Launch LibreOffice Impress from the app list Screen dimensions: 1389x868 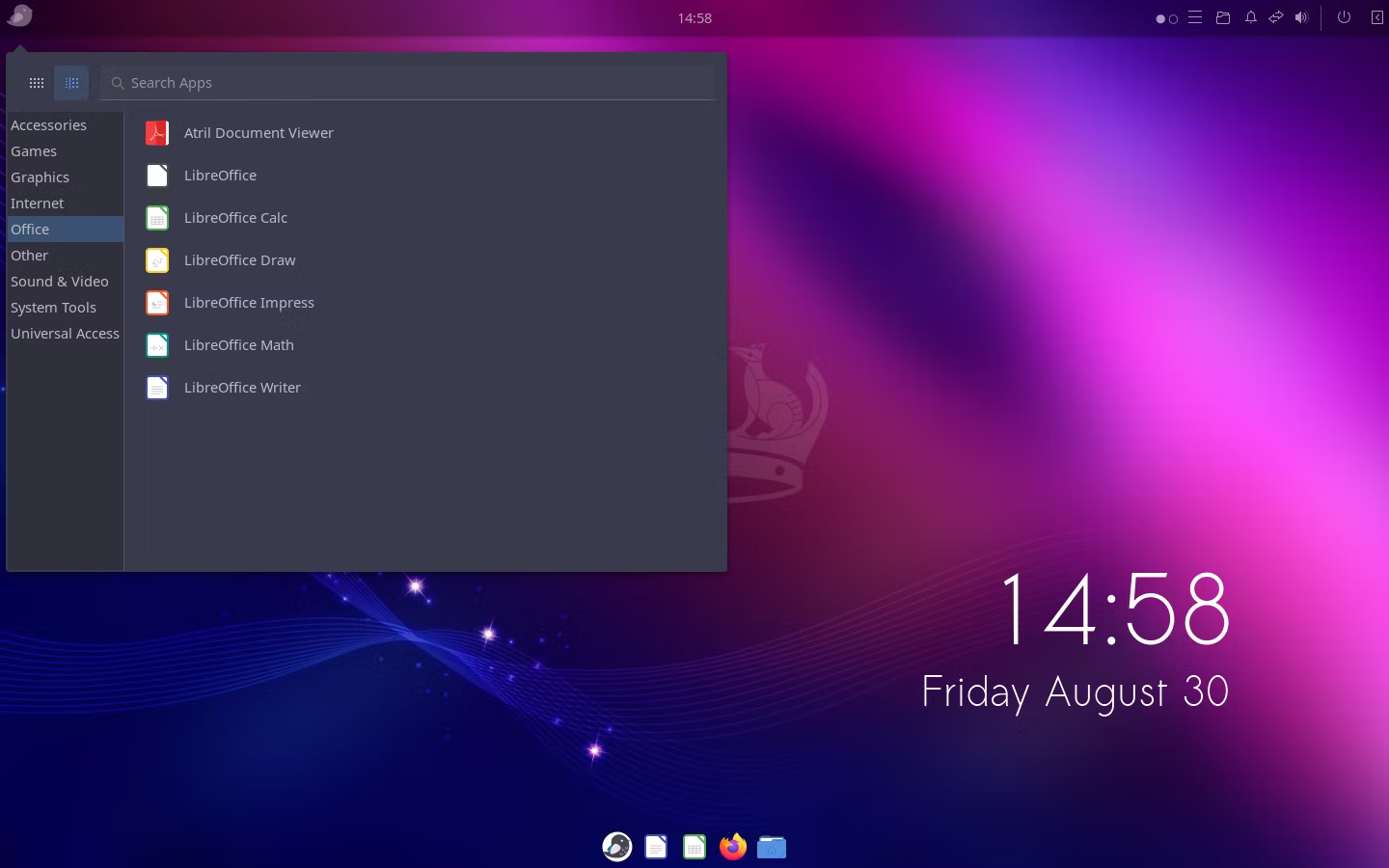248,303
